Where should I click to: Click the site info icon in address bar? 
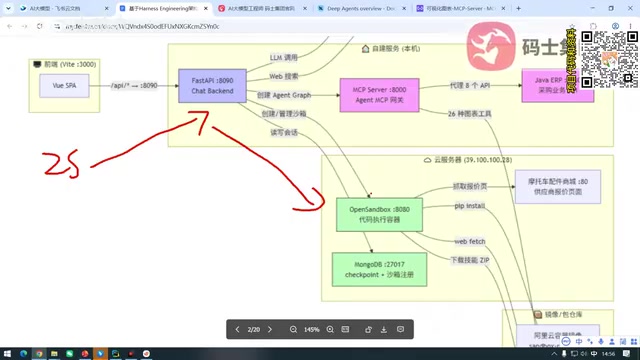coord(57,26)
